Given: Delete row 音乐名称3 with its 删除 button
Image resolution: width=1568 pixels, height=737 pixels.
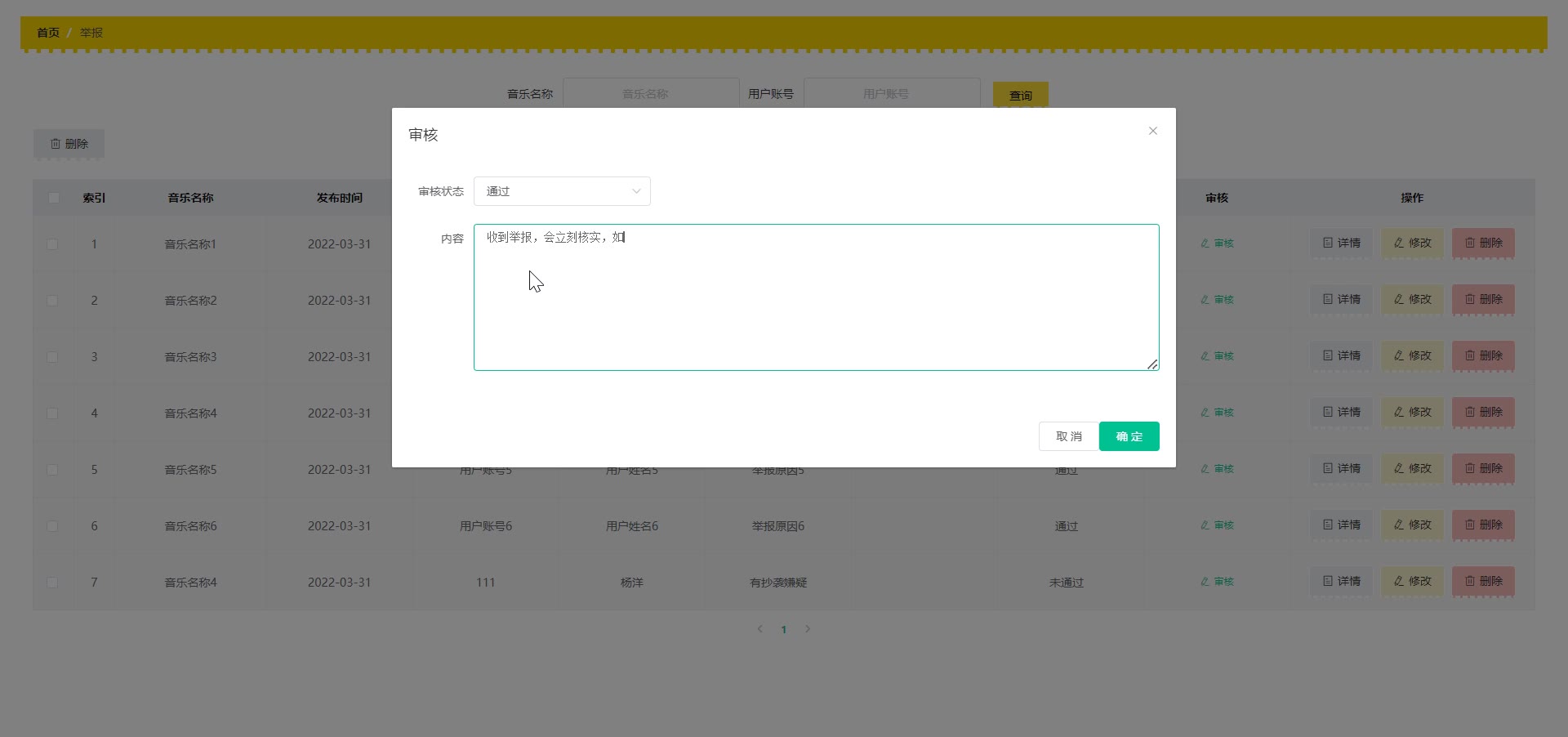Looking at the screenshot, I should pyautogui.click(x=1483, y=355).
